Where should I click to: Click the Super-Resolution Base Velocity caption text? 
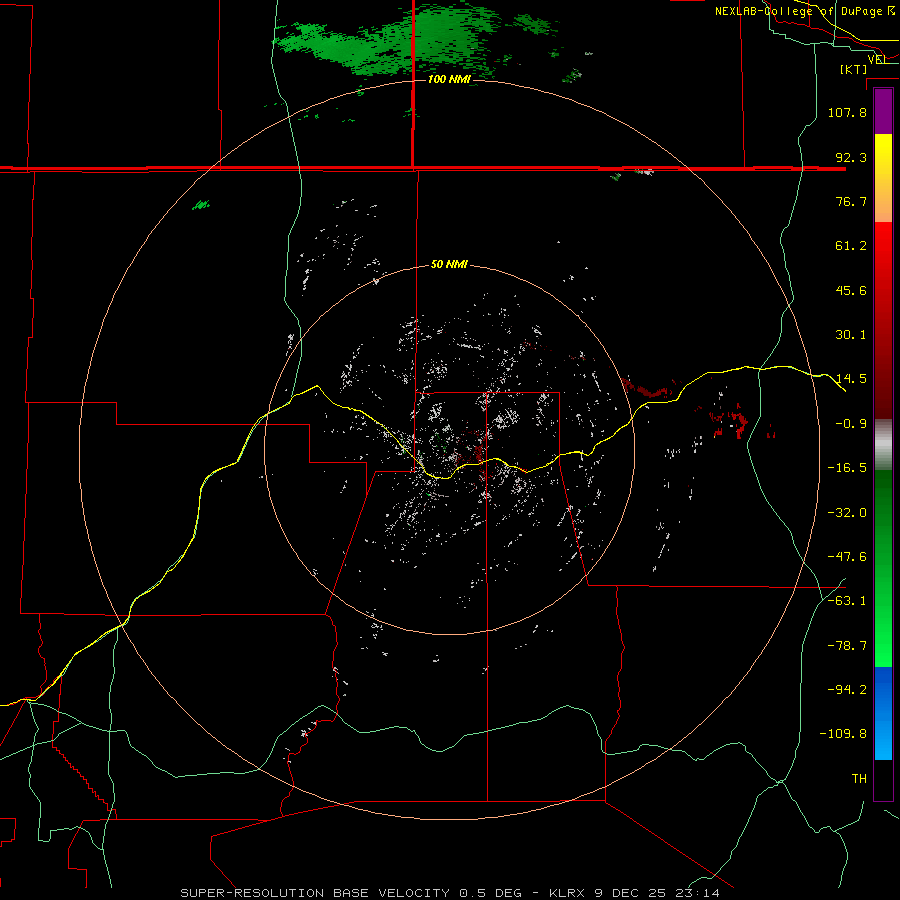click(x=449, y=893)
